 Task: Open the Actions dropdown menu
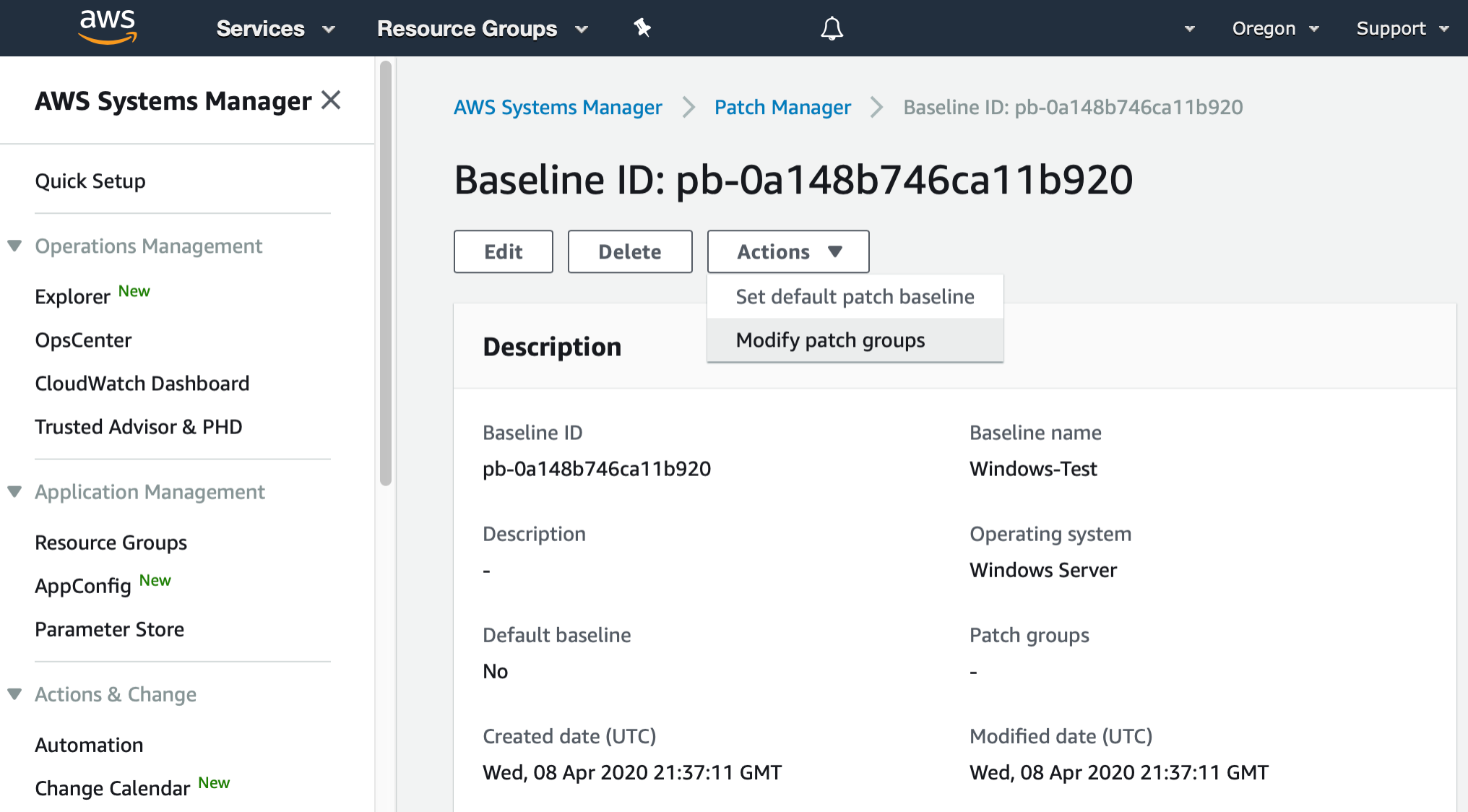[787, 251]
